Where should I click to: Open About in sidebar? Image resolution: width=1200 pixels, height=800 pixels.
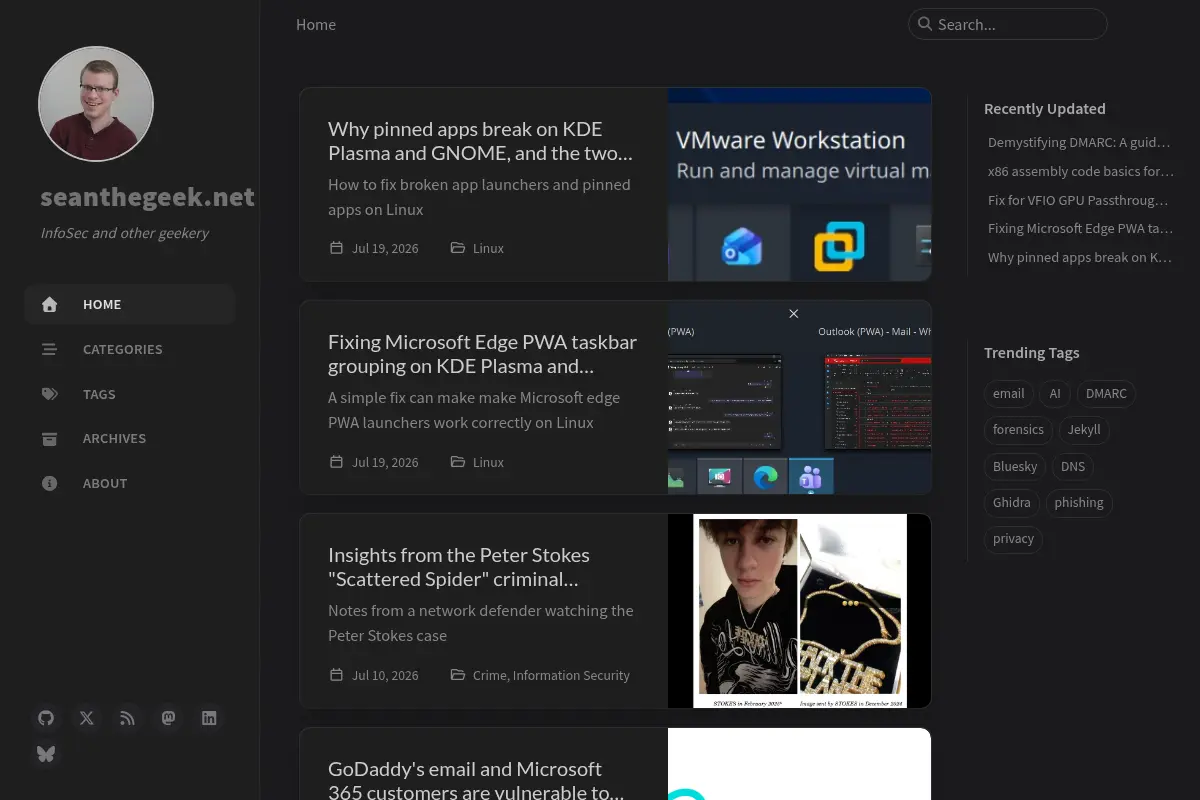tap(130, 483)
